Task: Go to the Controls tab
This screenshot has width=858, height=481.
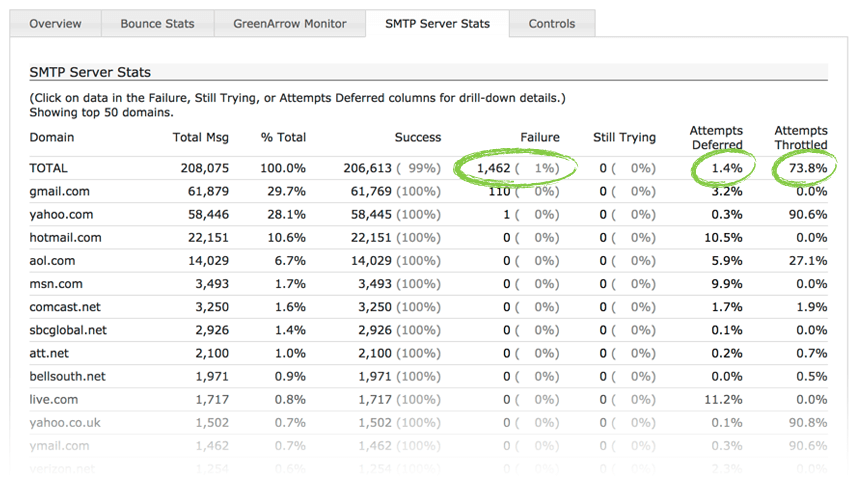Action: (551, 24)
